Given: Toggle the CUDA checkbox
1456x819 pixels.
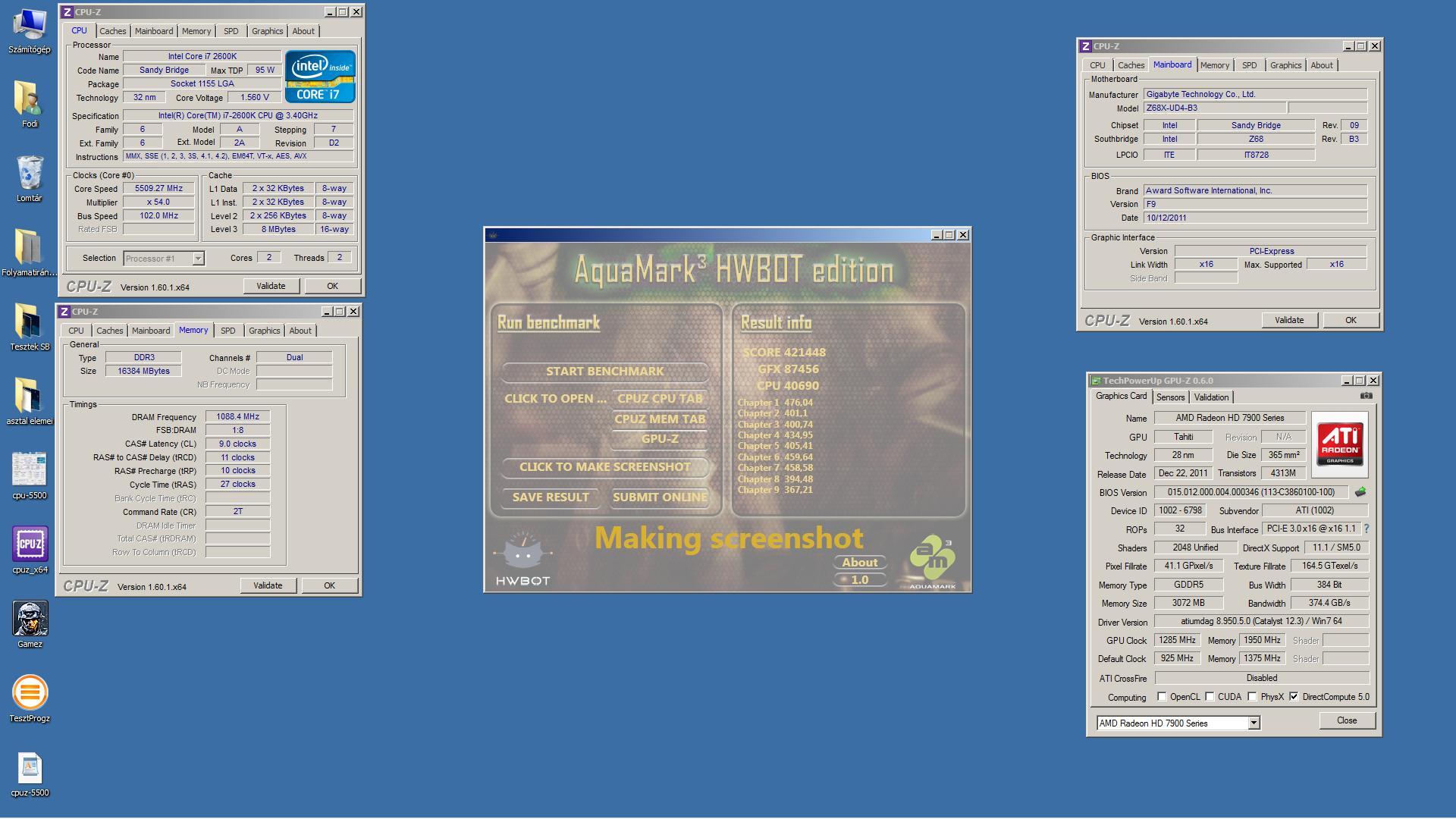Looking at the screenshot, I should pyautogui.click(x=1210, y=696).
